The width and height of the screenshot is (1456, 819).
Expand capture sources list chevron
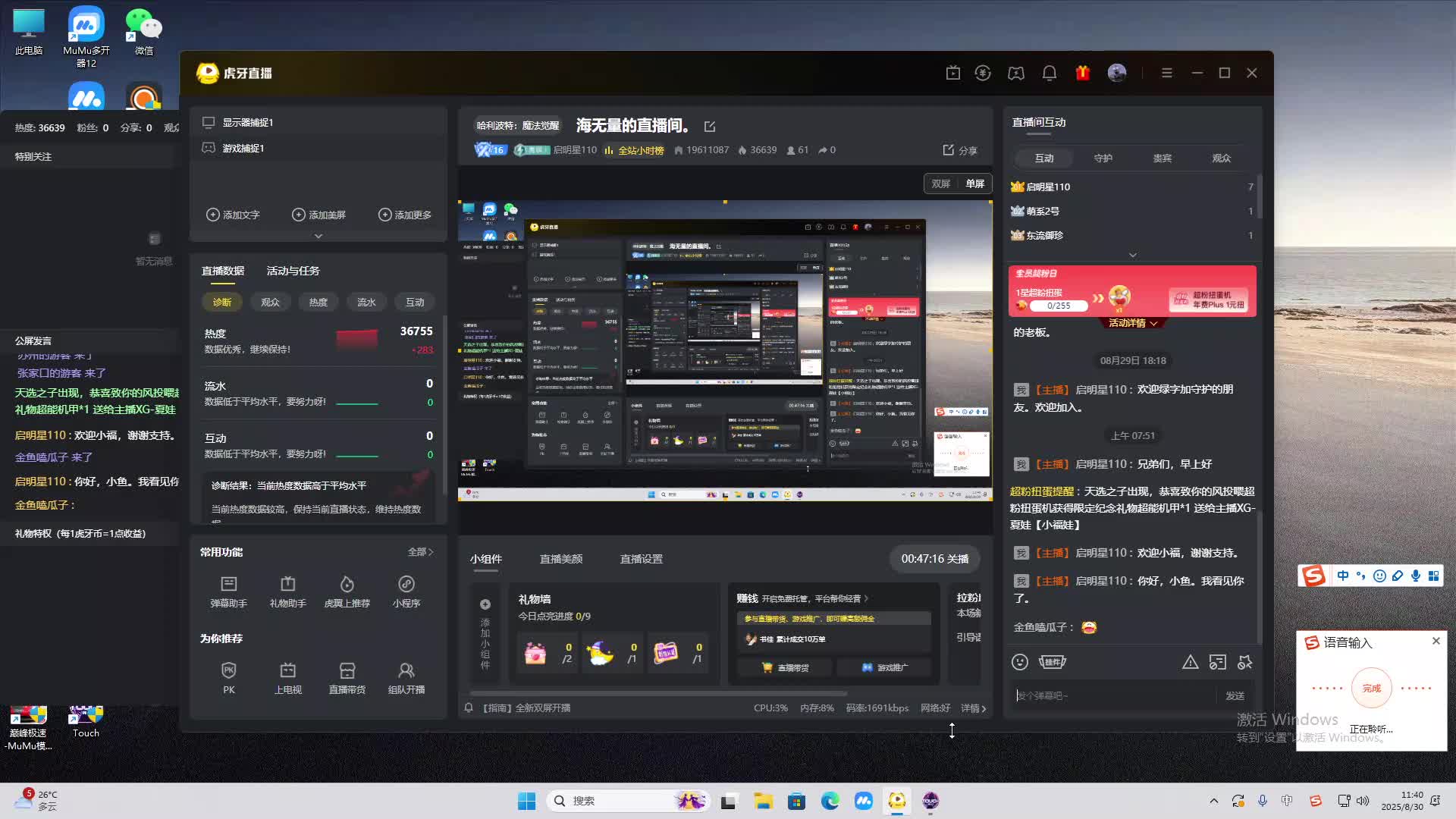click(318, 236)
